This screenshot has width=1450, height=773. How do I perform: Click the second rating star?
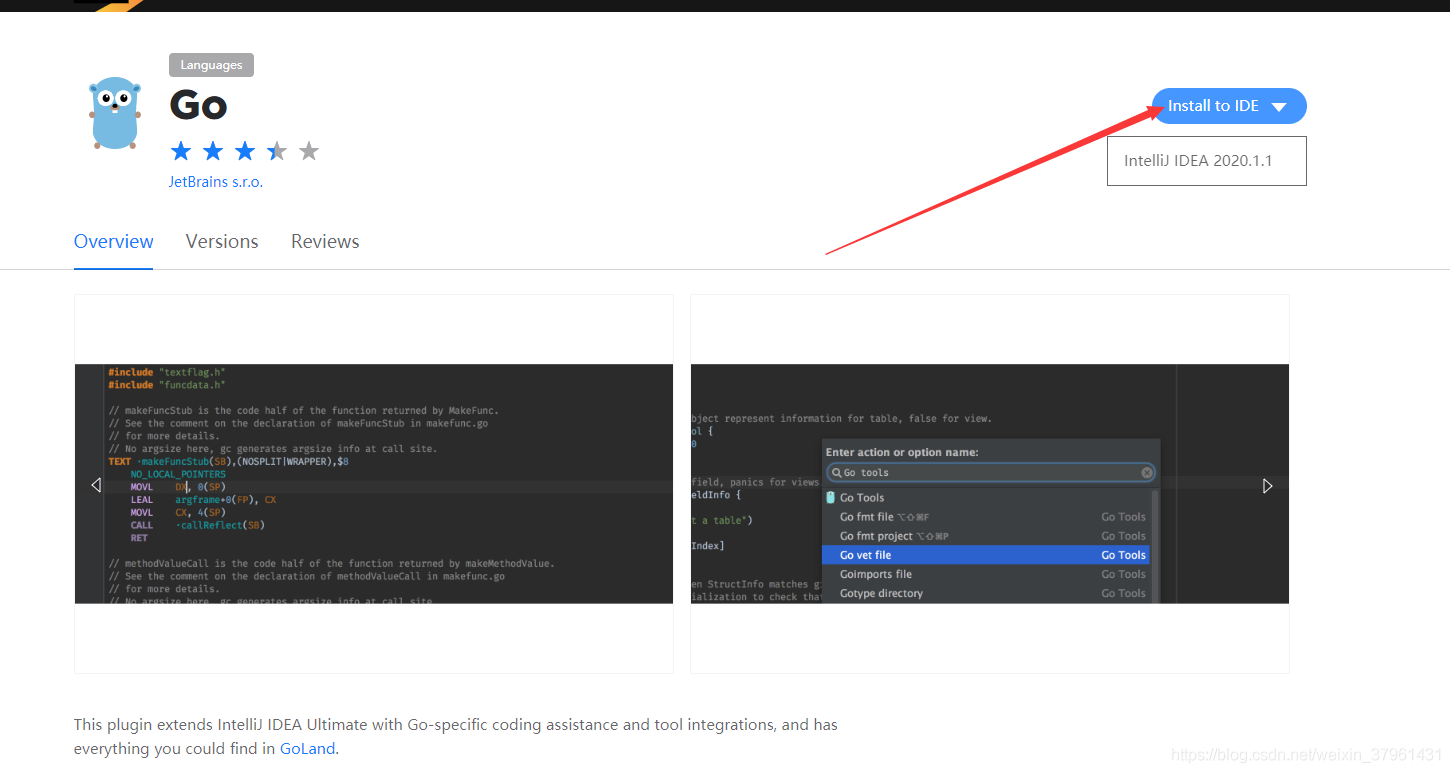point(213,151)
